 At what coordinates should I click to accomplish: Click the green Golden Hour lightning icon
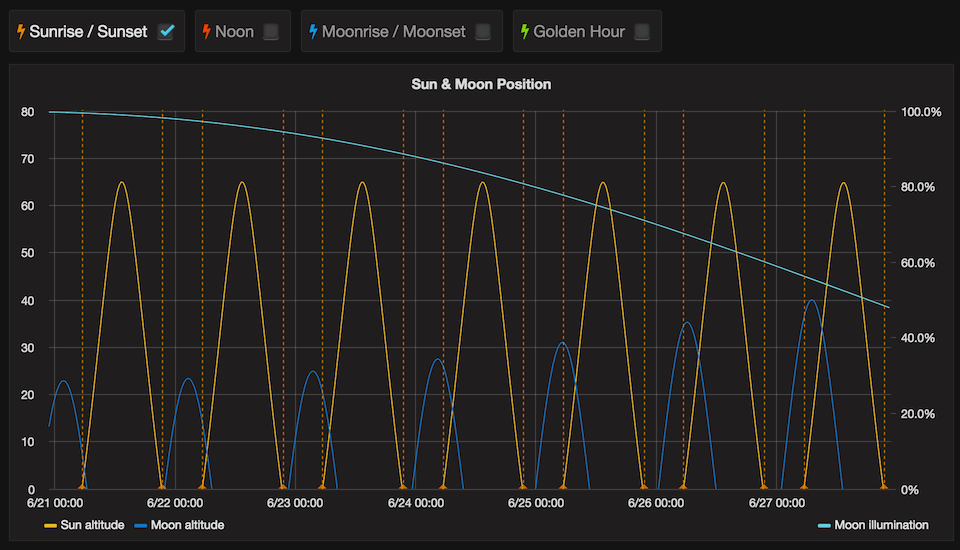point(525,32)
